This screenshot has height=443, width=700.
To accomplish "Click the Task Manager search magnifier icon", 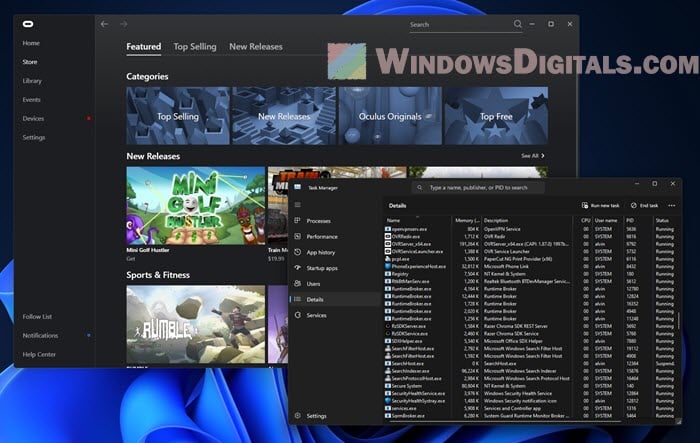I will coord(420,188).
